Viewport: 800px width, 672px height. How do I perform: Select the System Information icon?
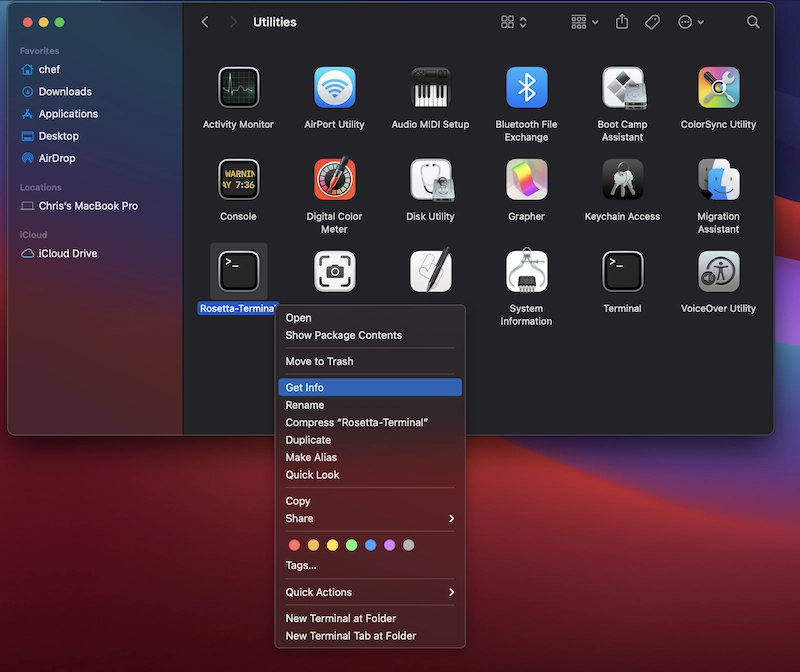coord(526,271)
